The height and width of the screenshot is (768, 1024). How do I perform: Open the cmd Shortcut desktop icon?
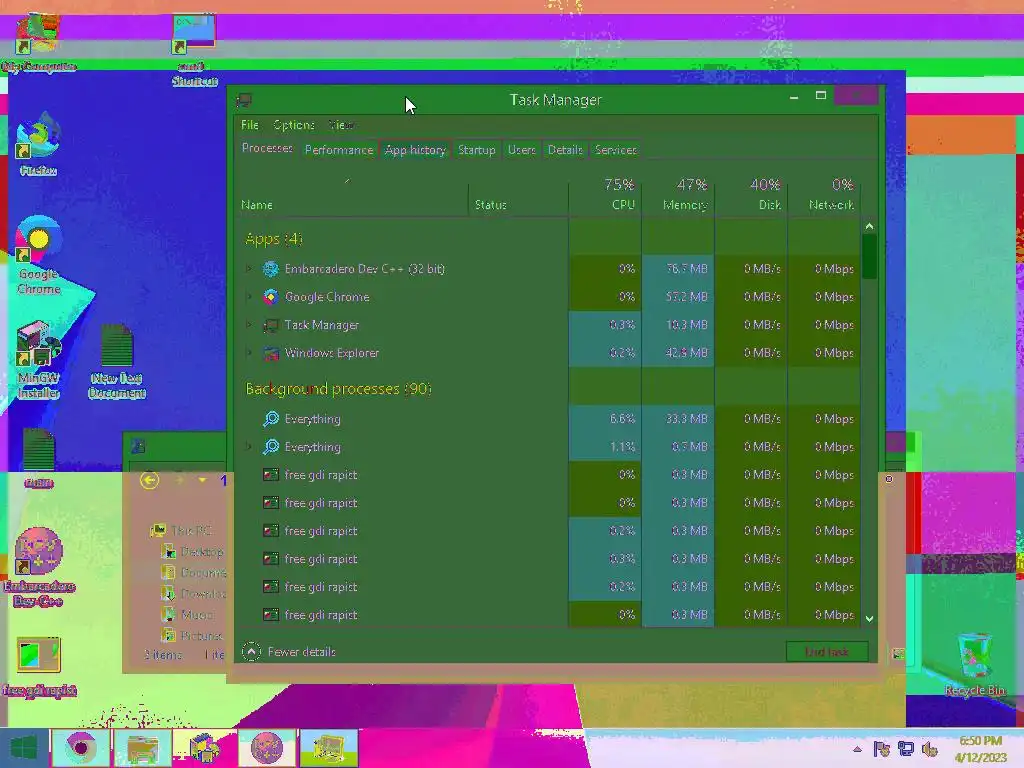point(194,49)
